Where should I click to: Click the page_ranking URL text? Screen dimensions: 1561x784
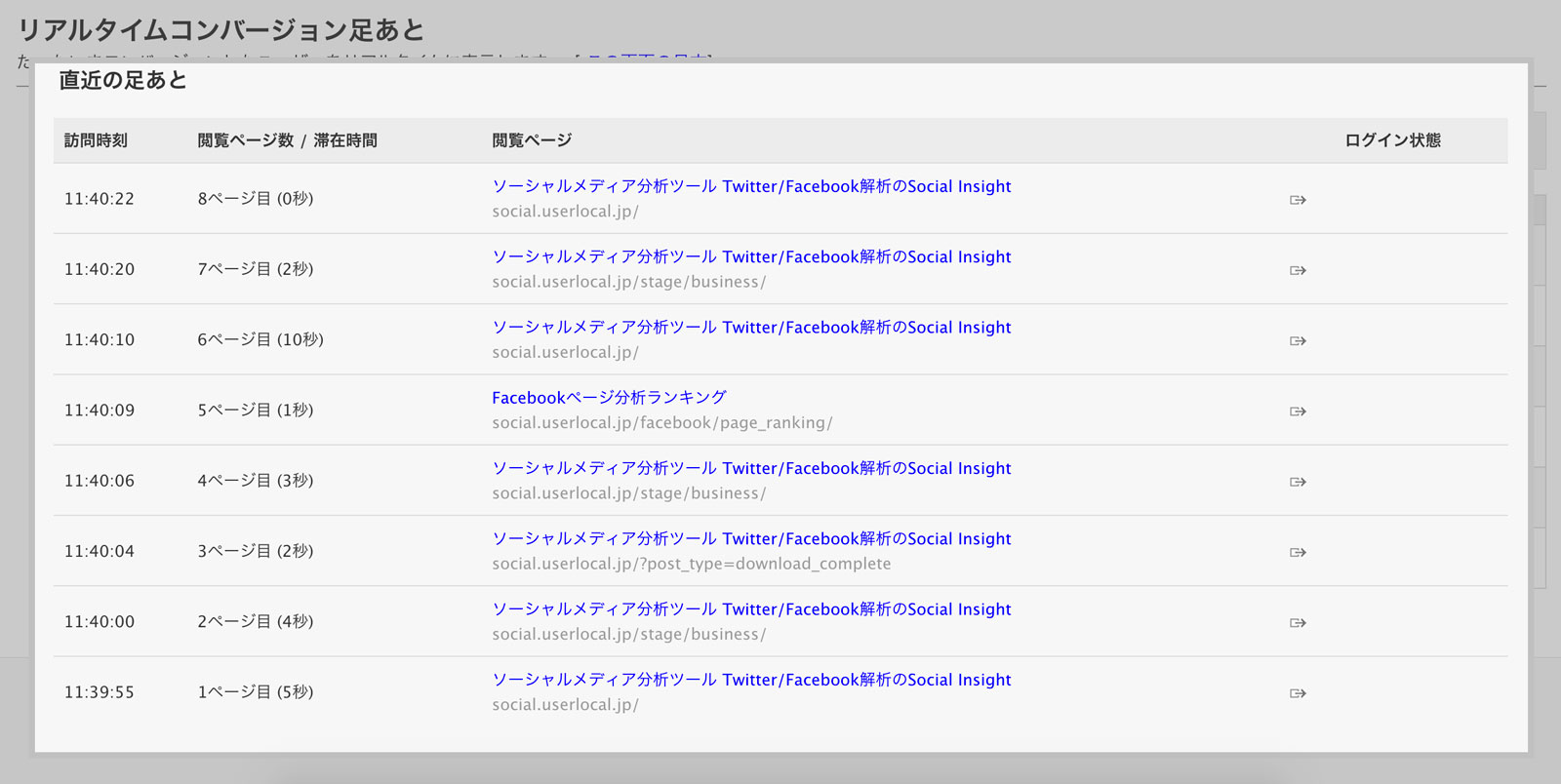pyautogui.click(x=662, y=423)
